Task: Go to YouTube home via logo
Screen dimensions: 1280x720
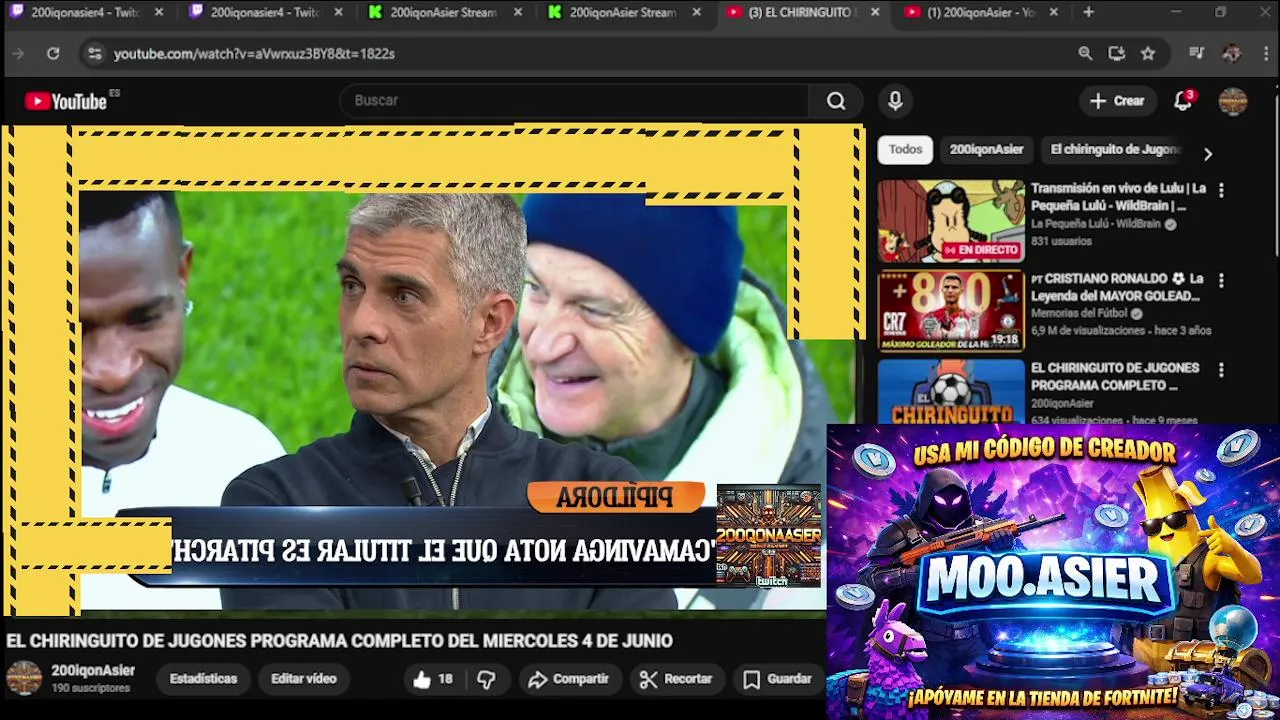Action: 67,101
